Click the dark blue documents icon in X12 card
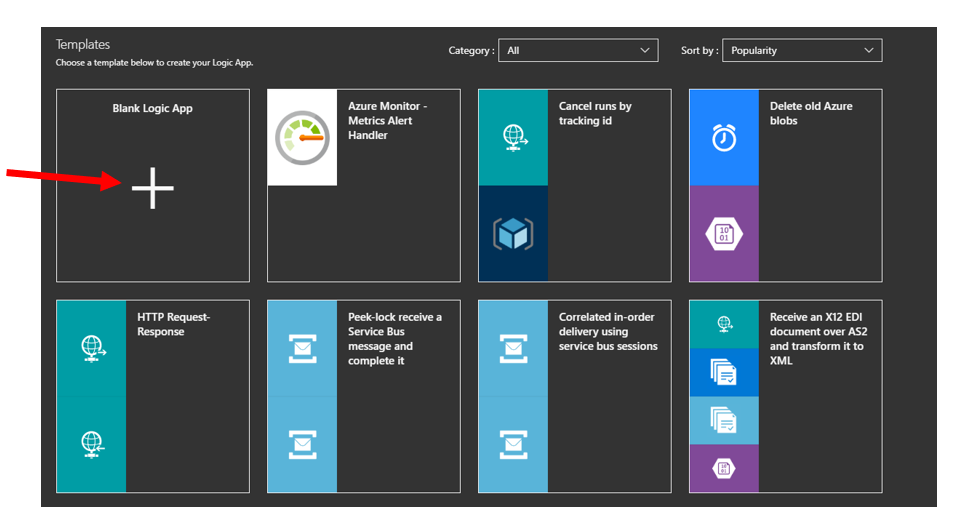Screen dimensions: 958x514 coord(724,372)
